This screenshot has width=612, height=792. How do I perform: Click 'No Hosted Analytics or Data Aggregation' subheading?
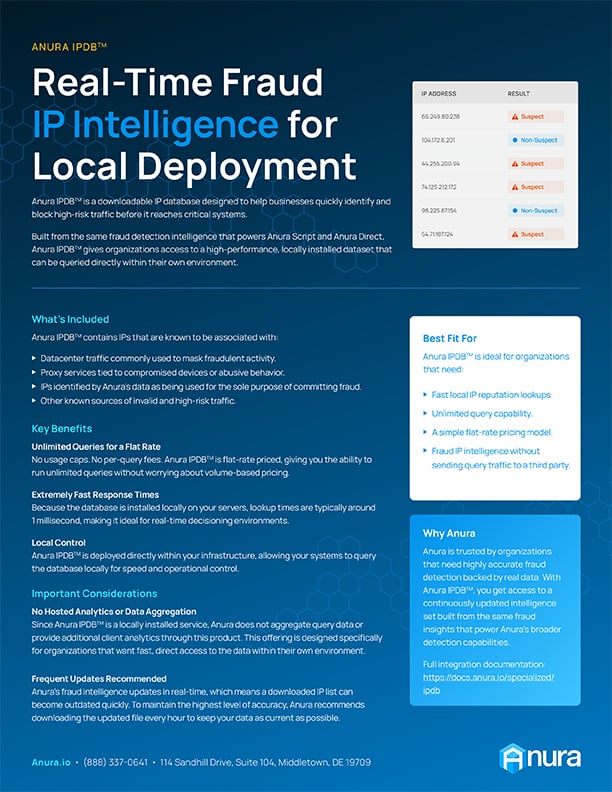(x=114, y=611)
